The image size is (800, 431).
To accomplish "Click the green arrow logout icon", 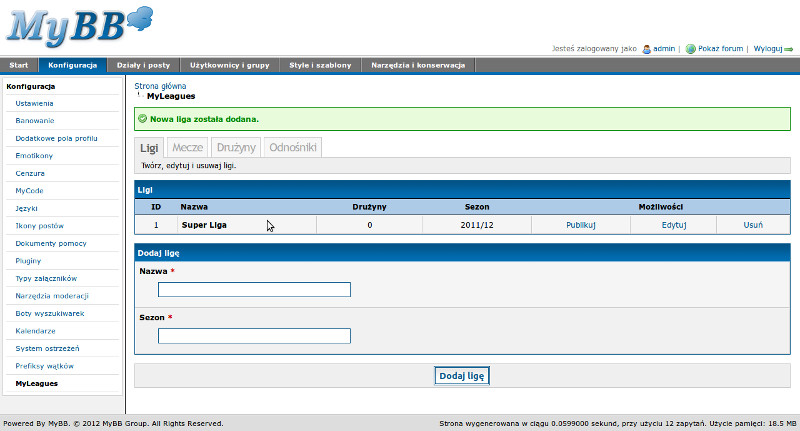I will (x=788, y=48).
